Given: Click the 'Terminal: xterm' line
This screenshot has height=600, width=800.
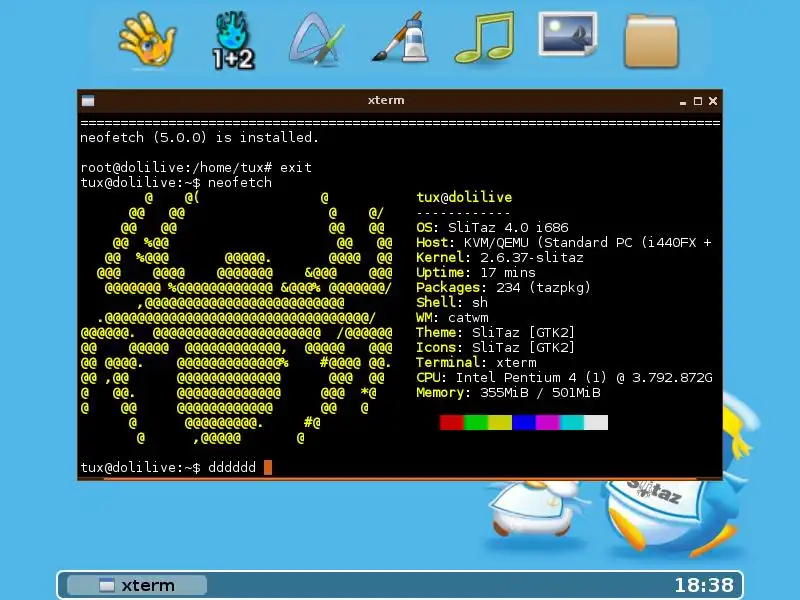Looking at the screenshot, I should [x=477, y=363].
